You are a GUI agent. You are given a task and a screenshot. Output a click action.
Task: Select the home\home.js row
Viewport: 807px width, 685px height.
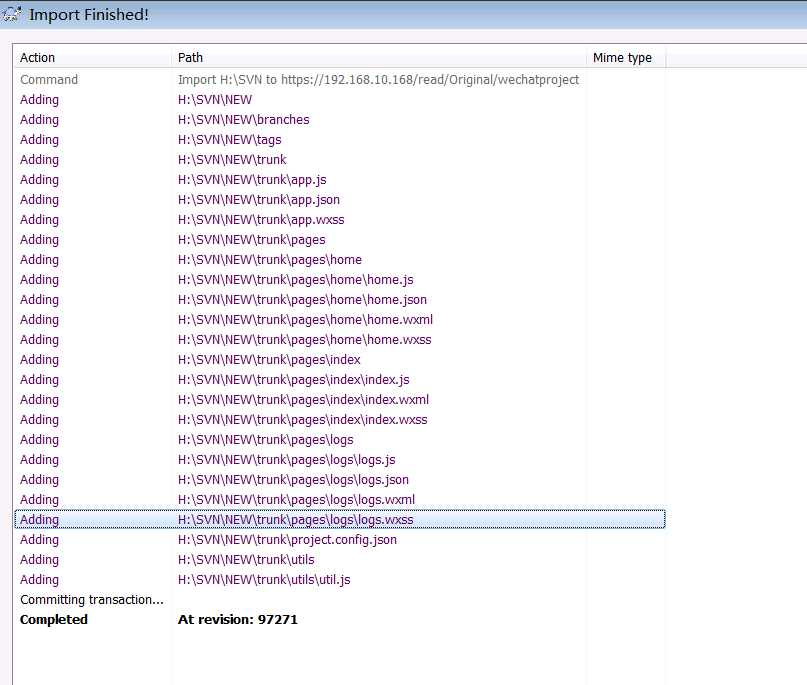pyautogui.click(x=340, y=280)
